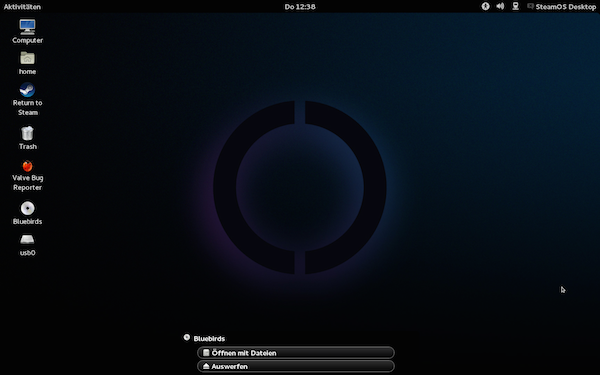Viewport: 600px width, 375px height.
Task: Open the accessibility menu in top bar
Action: point(485,6)
